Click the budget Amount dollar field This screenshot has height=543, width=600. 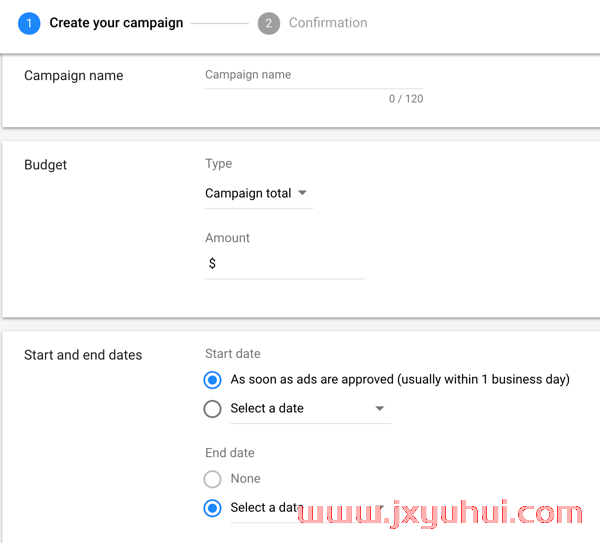[285, 264]
